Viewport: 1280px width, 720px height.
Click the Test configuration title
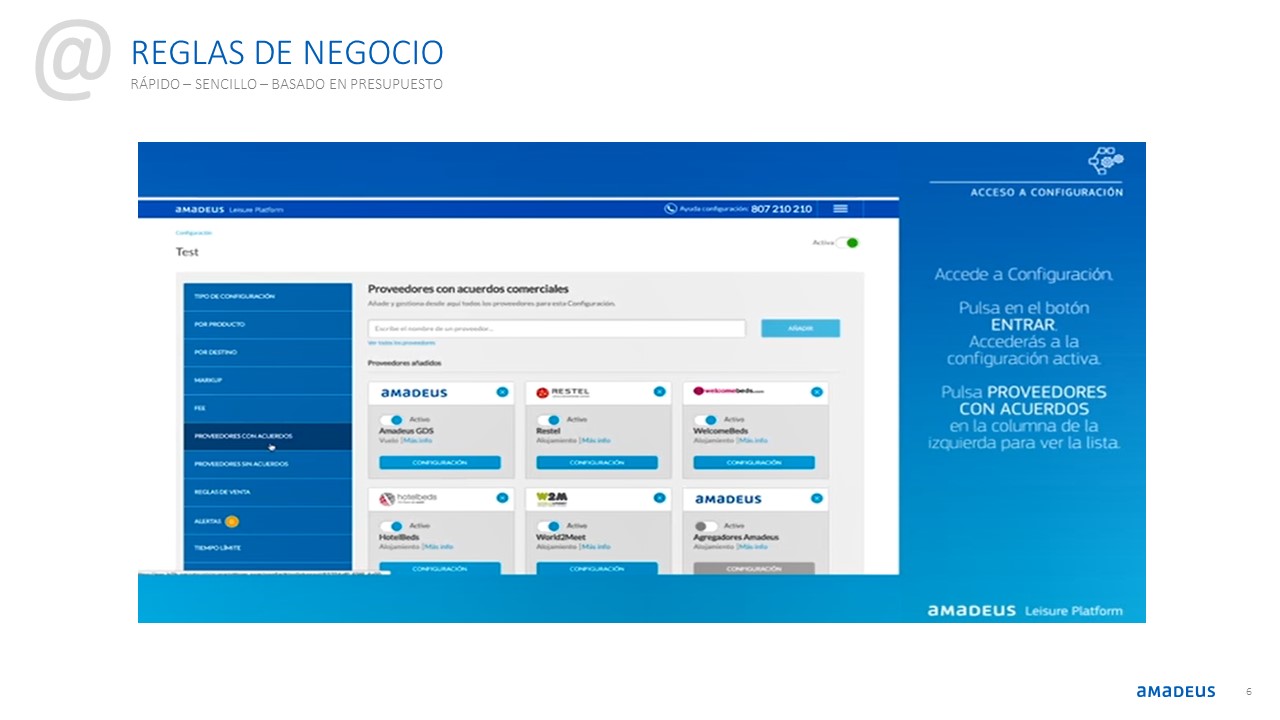coord(187,252)
